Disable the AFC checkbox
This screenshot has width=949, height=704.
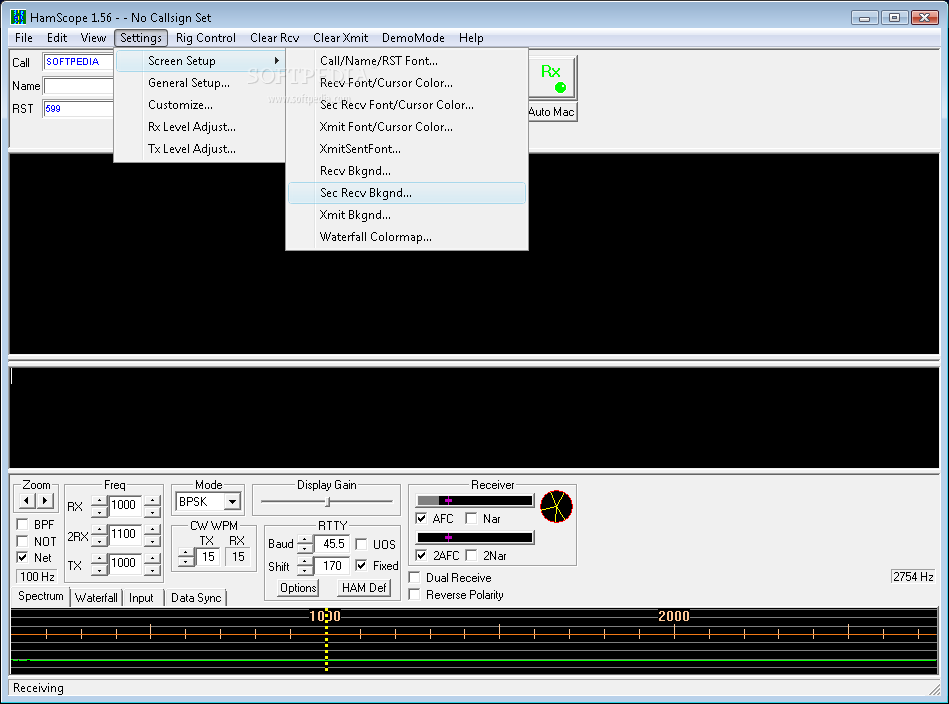(421, 518)
